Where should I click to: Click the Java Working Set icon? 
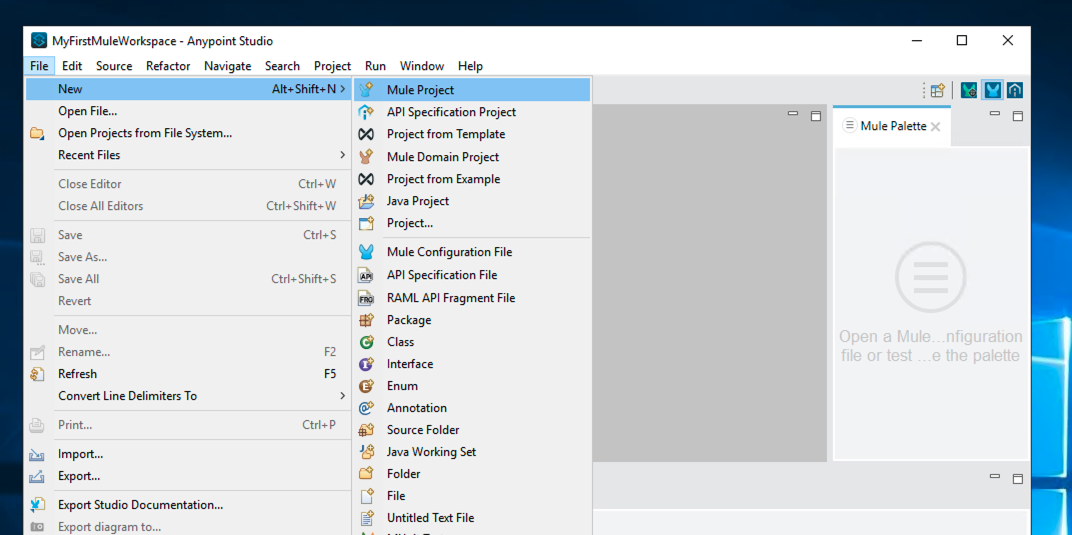click(x=366, y=452)
